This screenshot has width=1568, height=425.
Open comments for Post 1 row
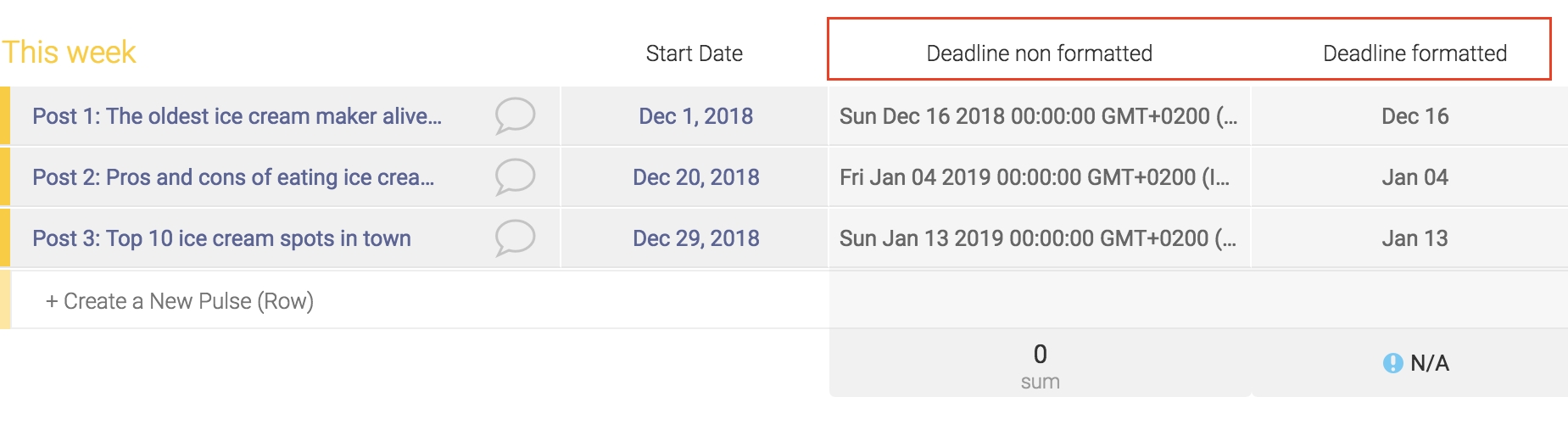coord(515,115)
